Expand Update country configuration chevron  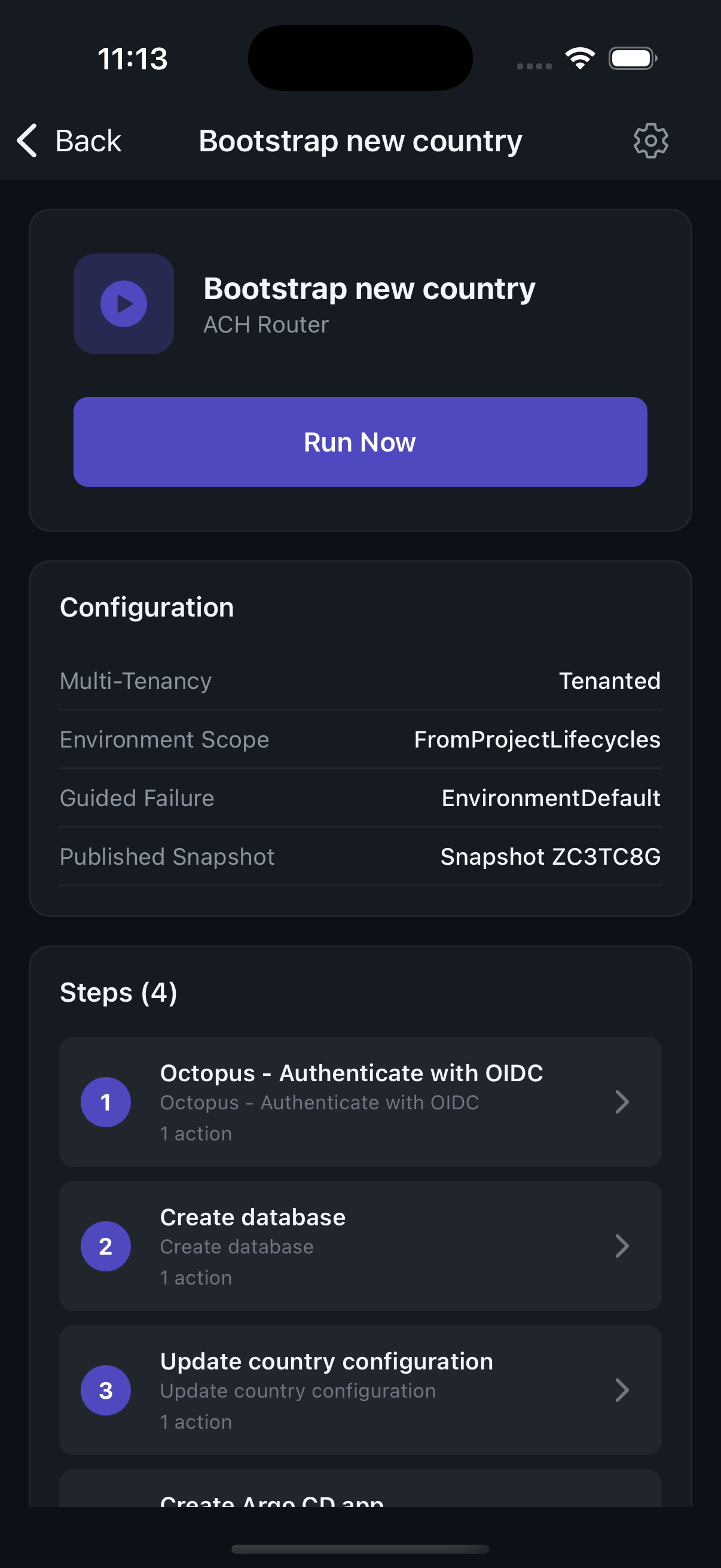(621, 1390)
